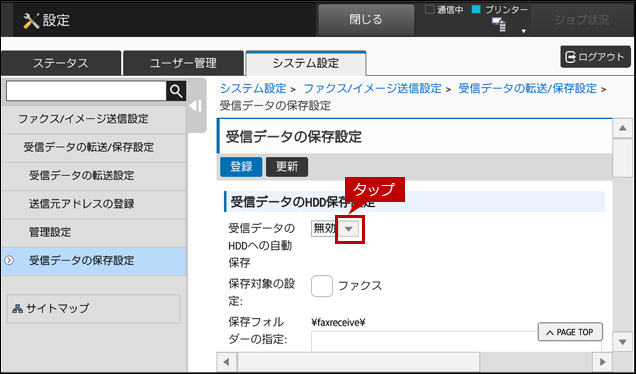The image size is (636, 374).
Task: Select 受信データの保存設定 in the sidebar
Action: coord(93,261)
